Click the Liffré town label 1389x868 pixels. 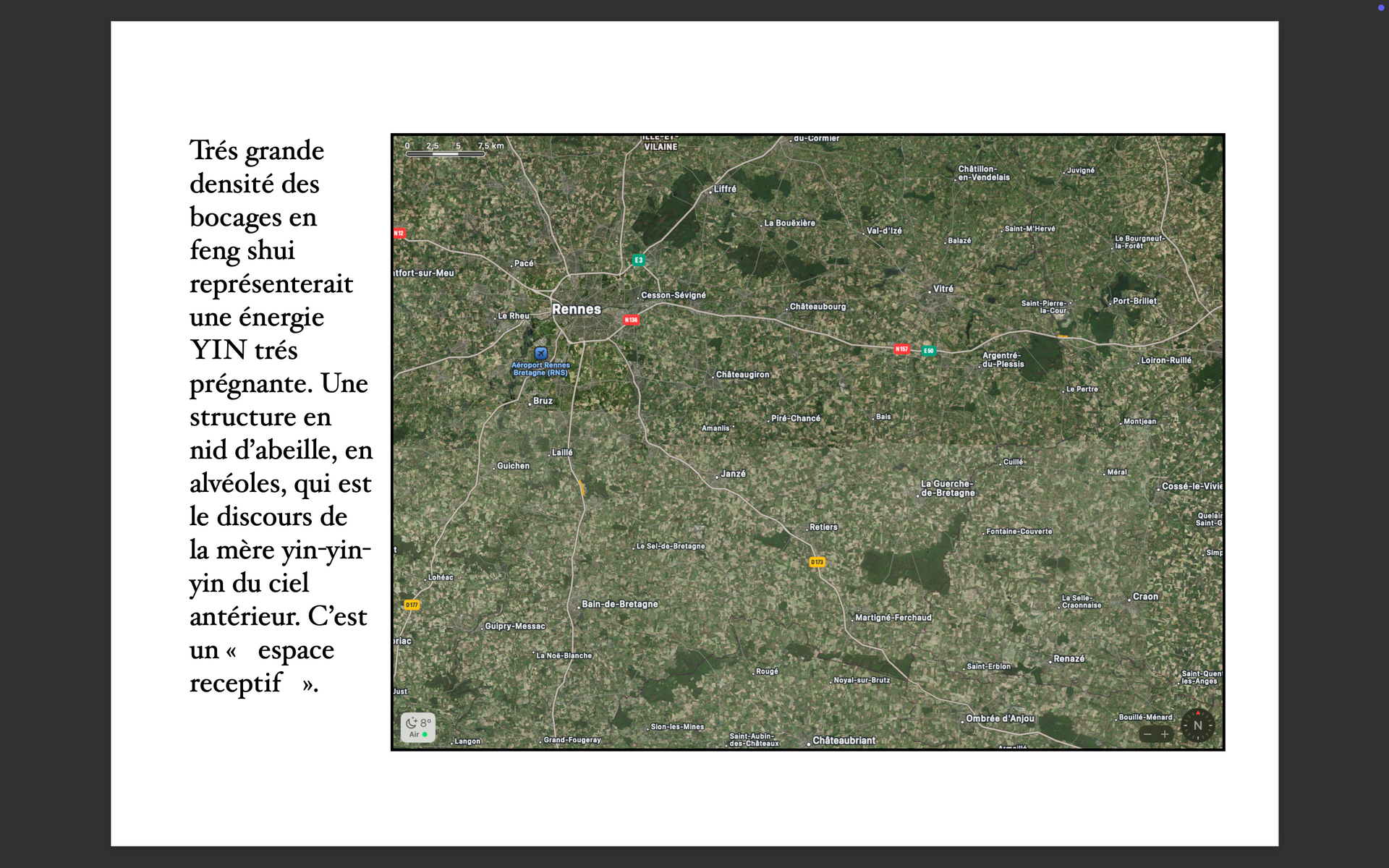[725, 189]
